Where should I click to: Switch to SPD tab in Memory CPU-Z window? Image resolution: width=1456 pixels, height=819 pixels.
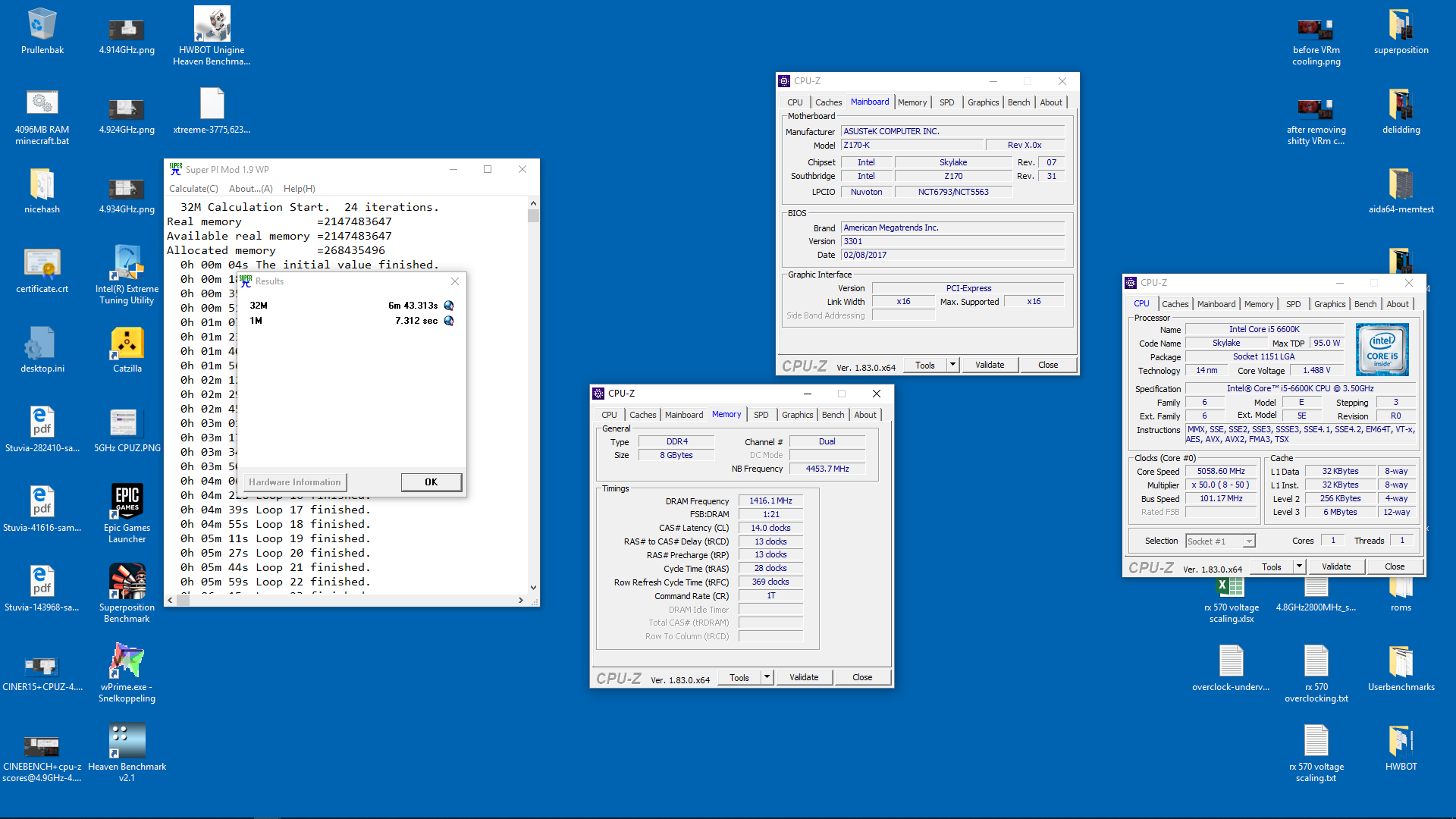point(761,415)
